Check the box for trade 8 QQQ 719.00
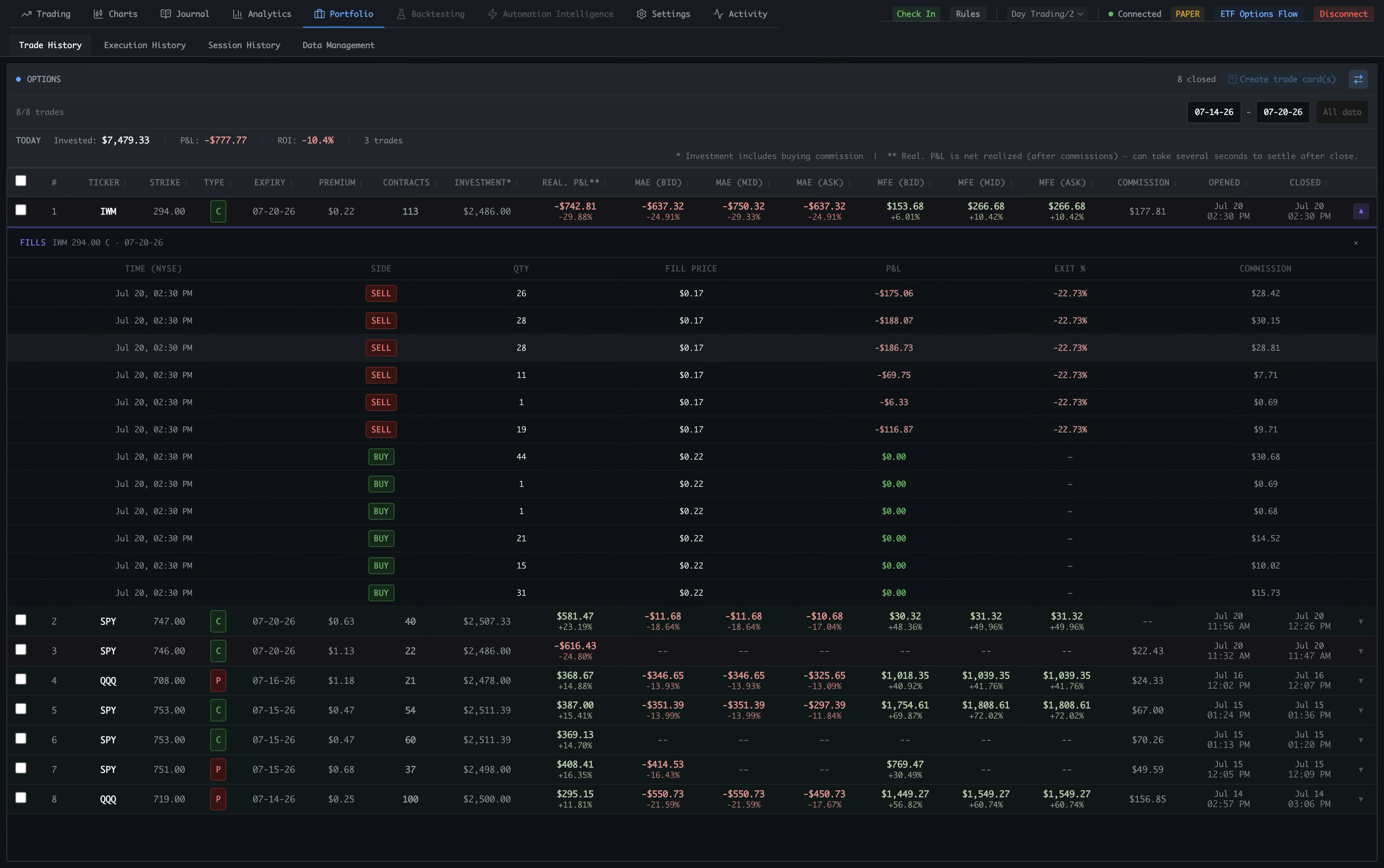The height and width of the screenshot is (868, 1384). tap(21, 798)
